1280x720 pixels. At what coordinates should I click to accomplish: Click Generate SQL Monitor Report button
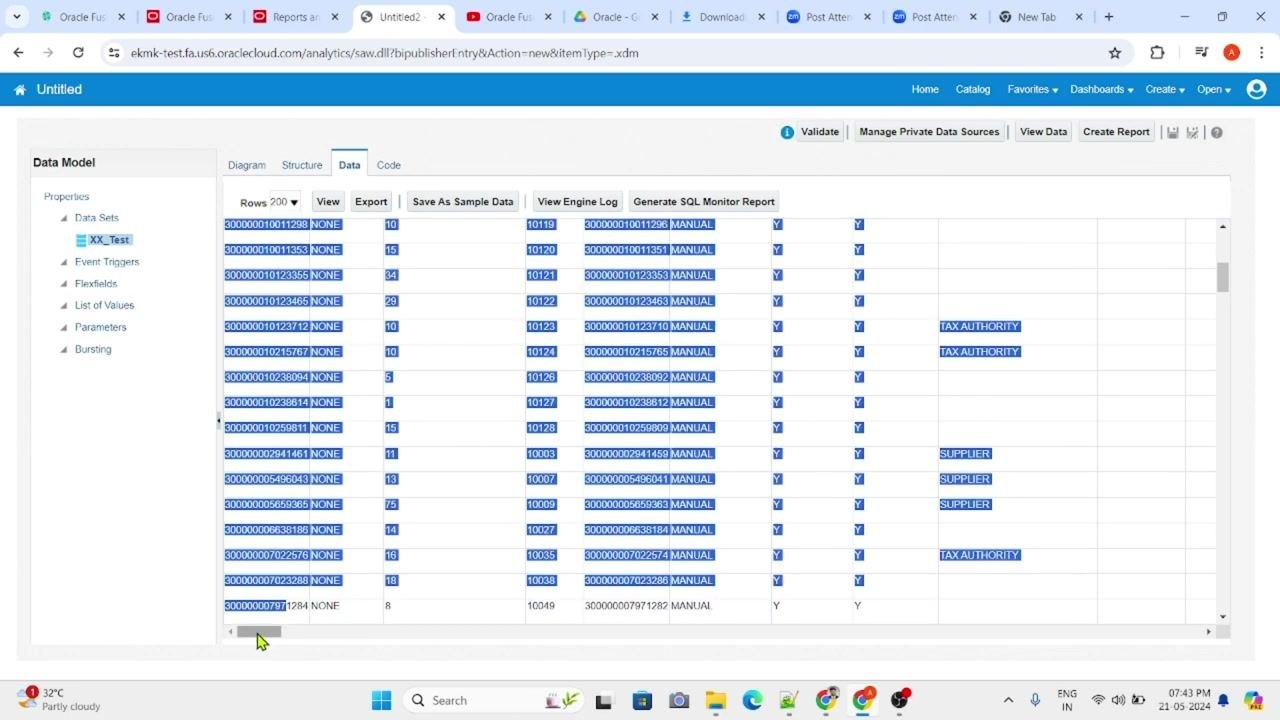coord(704,202)
